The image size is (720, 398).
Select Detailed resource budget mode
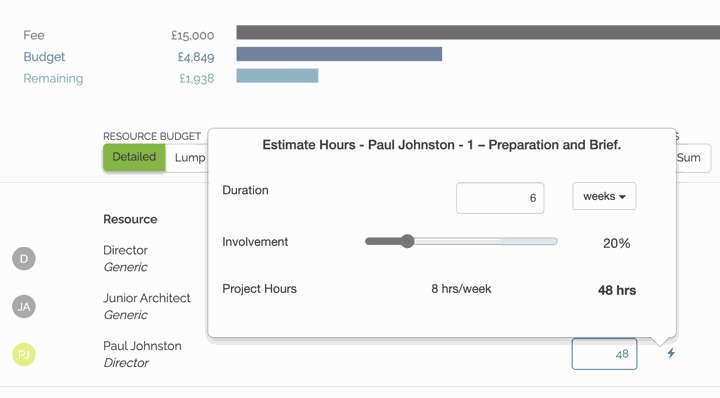tap(134, 157)
